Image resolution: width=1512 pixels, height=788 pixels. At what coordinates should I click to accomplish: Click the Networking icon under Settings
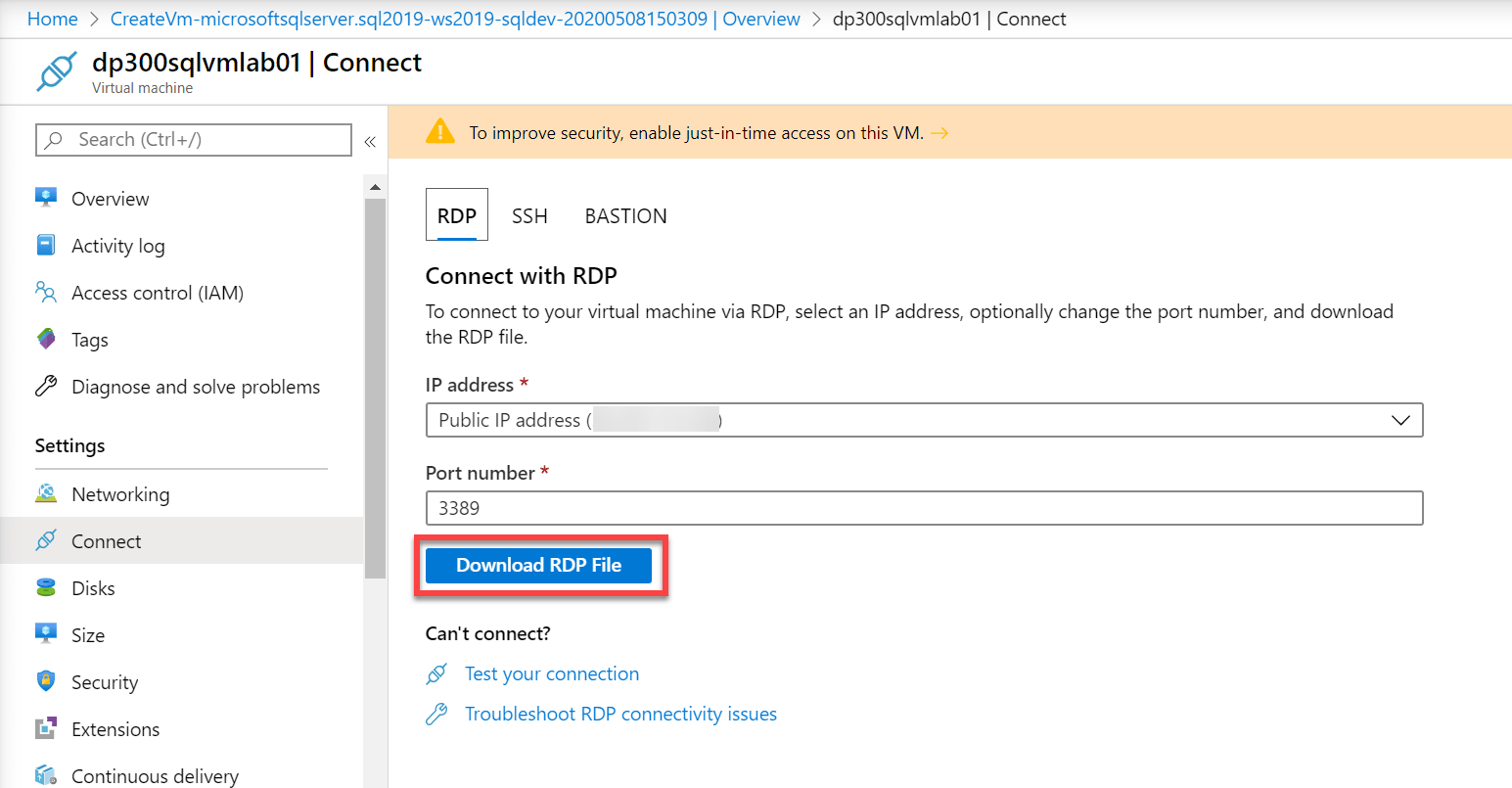tap(45, 493)
